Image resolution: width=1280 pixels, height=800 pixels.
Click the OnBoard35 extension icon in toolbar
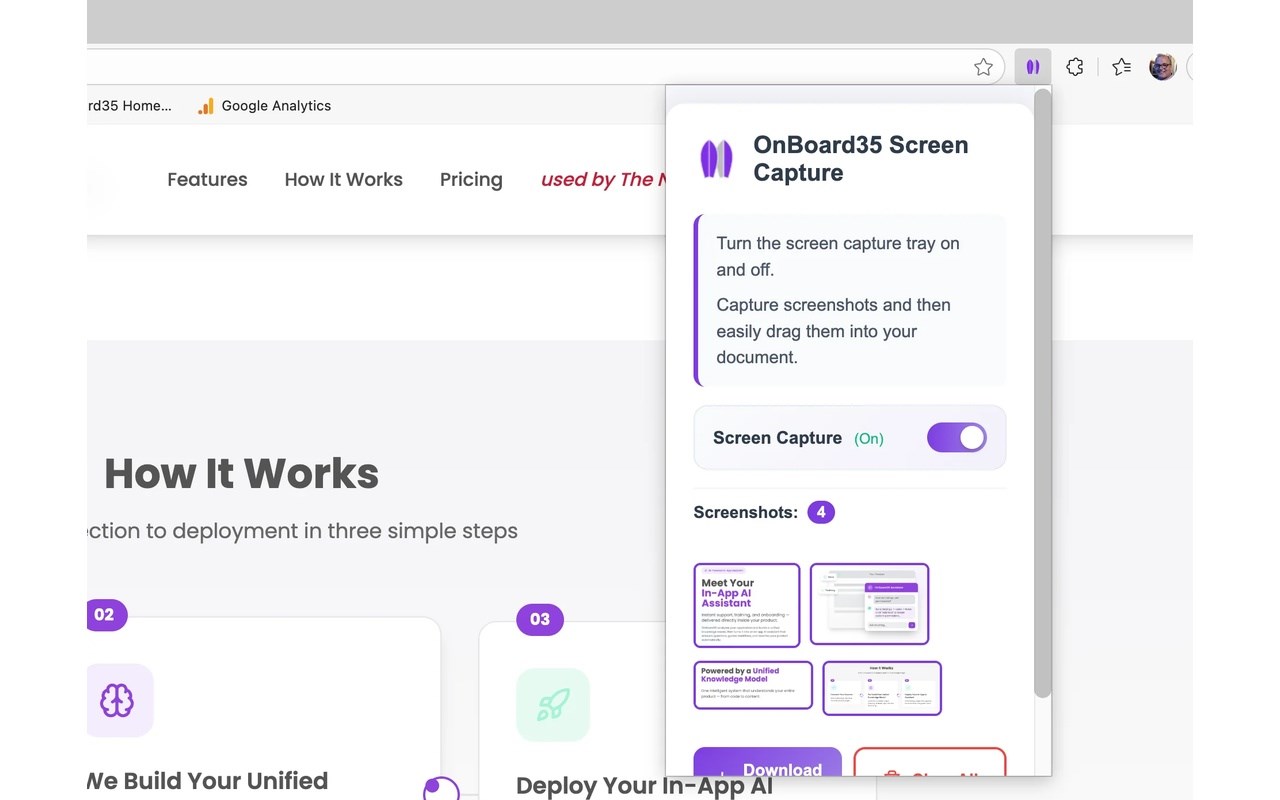coord(1032,67)
